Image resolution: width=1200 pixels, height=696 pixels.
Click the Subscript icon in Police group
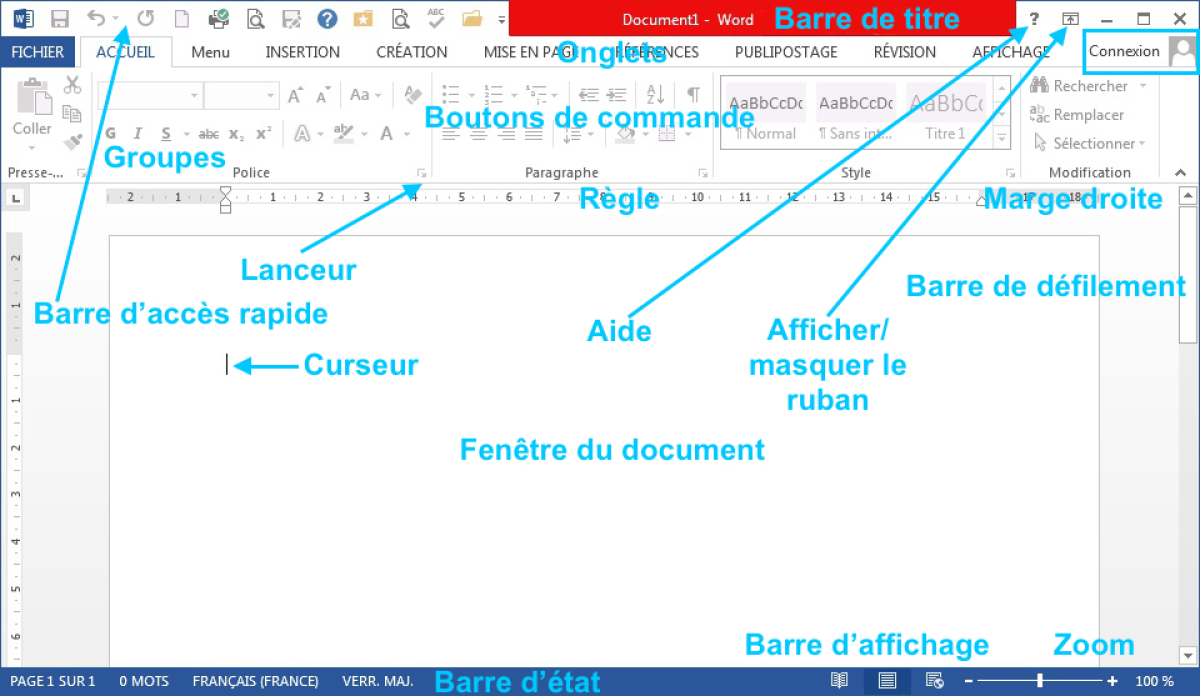pyautogui.click(x=236, y=134)
